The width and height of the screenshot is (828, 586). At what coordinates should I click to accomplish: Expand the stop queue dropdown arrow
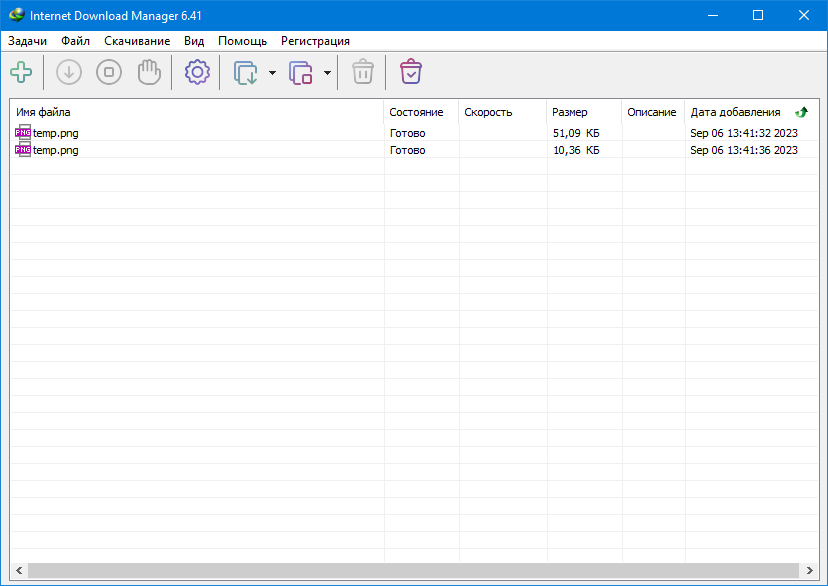327,73
